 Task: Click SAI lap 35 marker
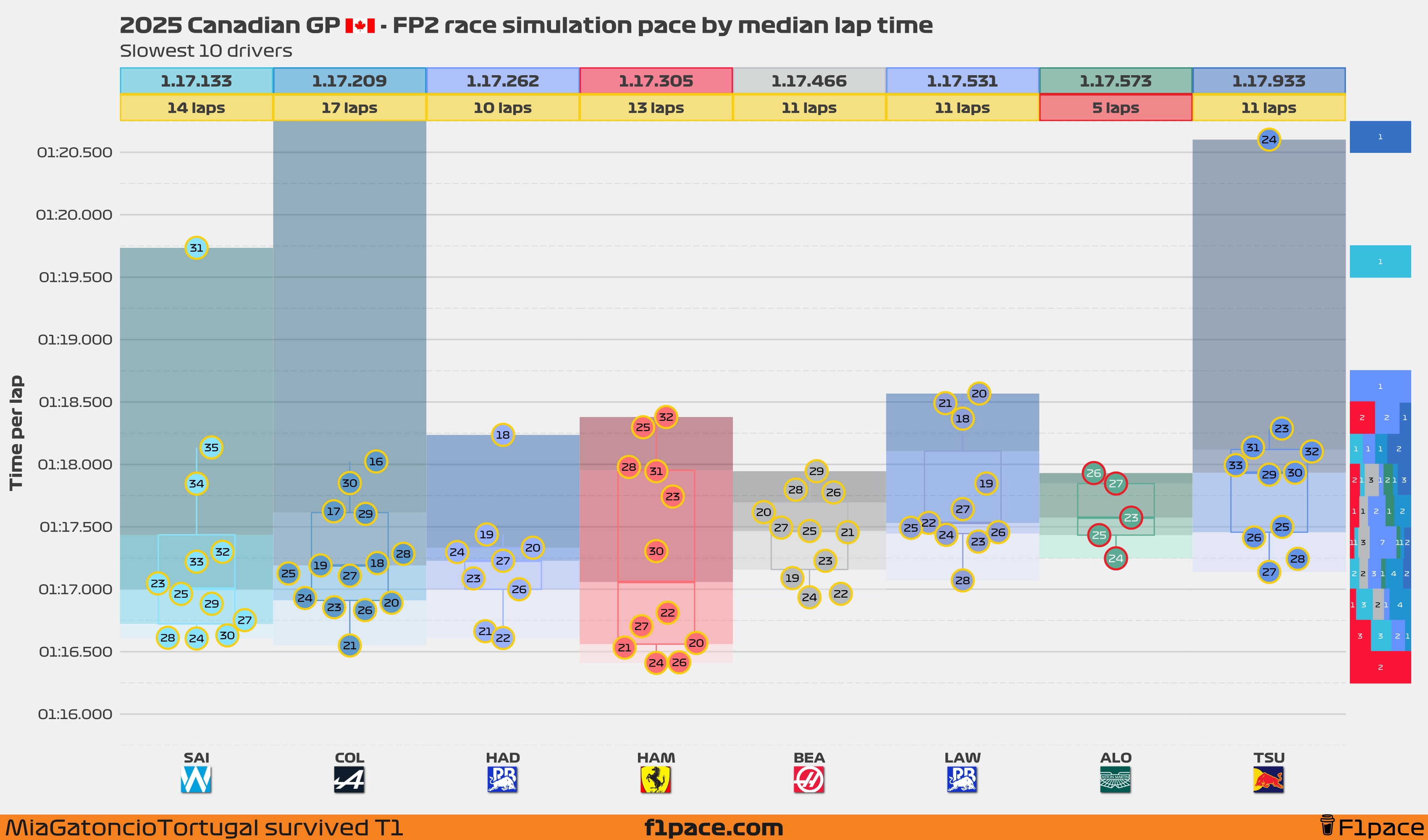pyautogui.click(x=211, y=447)
